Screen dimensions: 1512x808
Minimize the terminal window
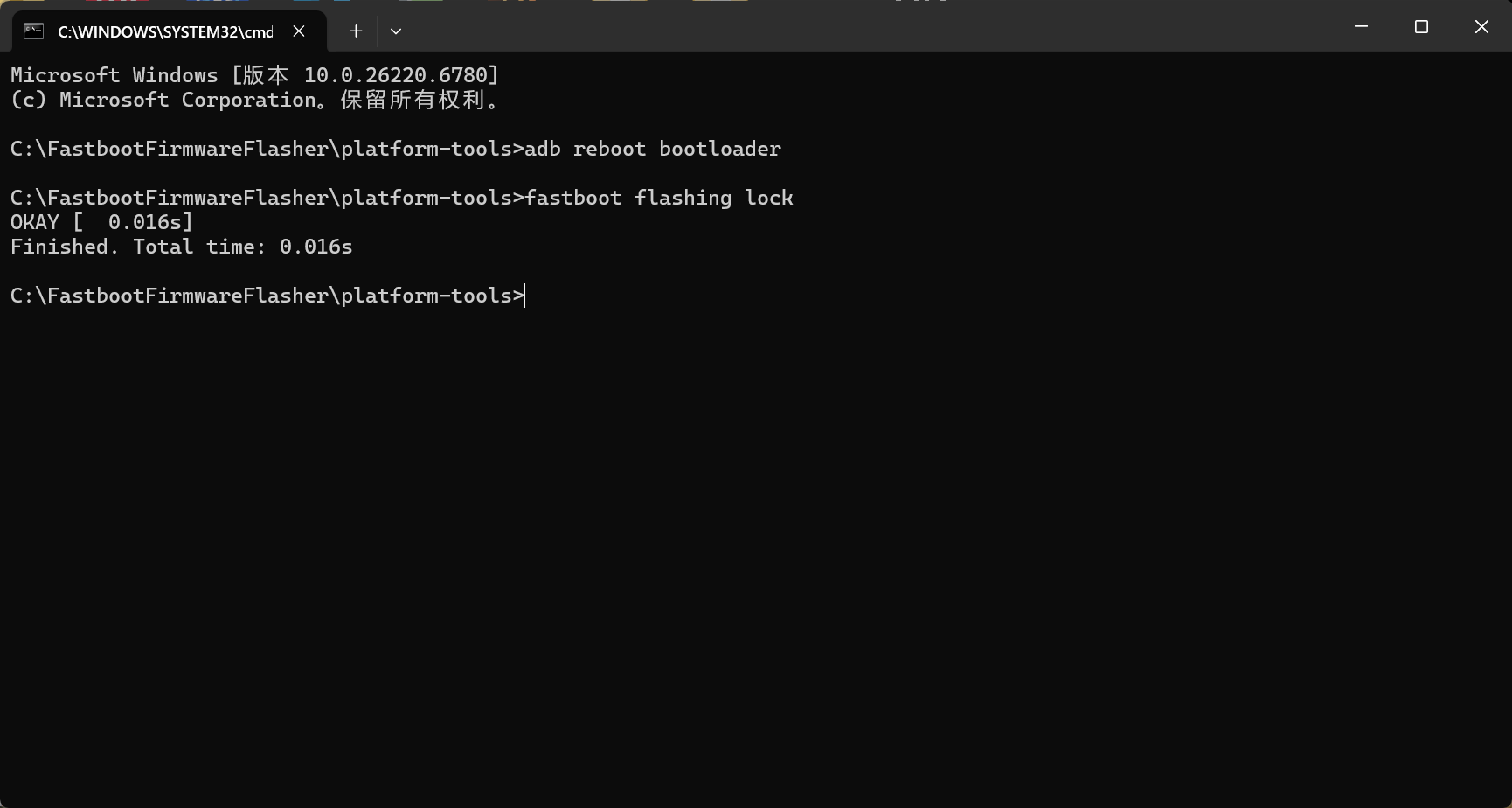(x=1361, y=27)
